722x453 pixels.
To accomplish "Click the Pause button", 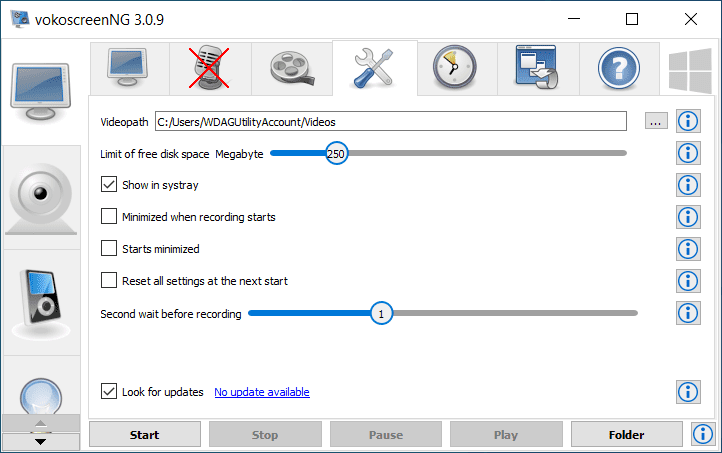I will coord(386,435).
